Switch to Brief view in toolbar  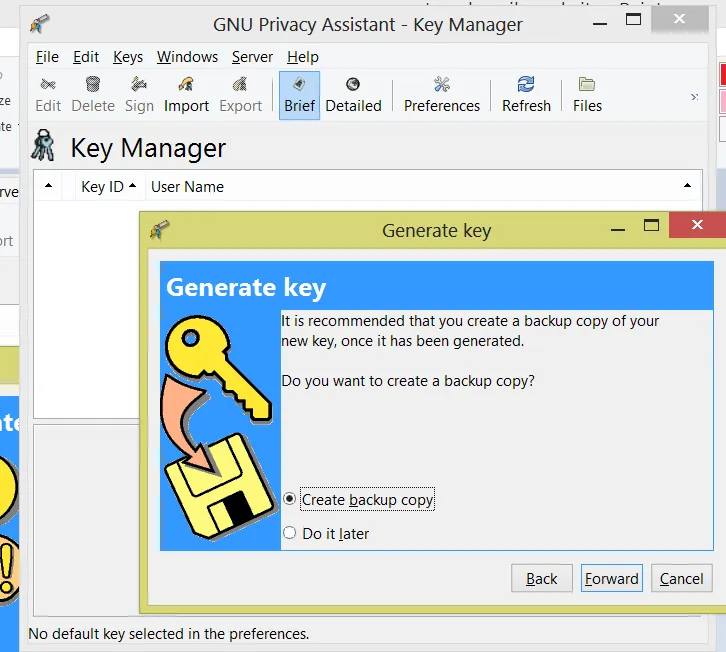[299, 95]
